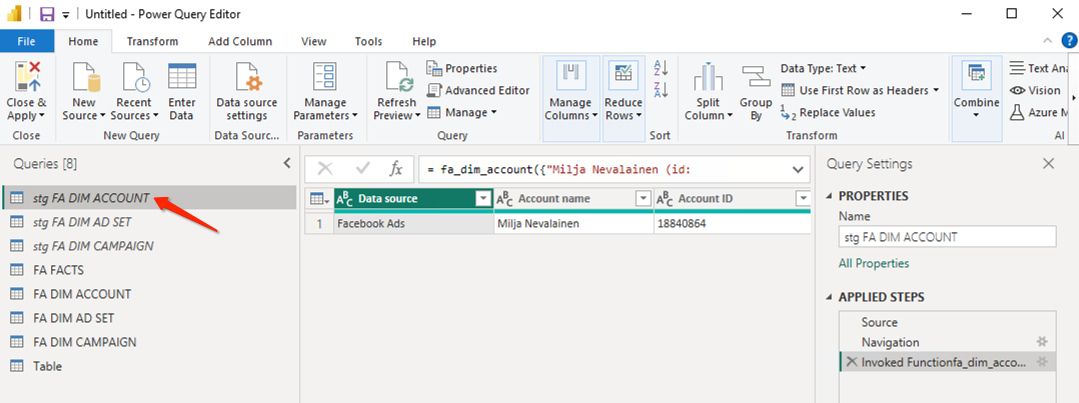
Task: Switch to the Help ribbon tab
Action: click(x=424, y=41)
